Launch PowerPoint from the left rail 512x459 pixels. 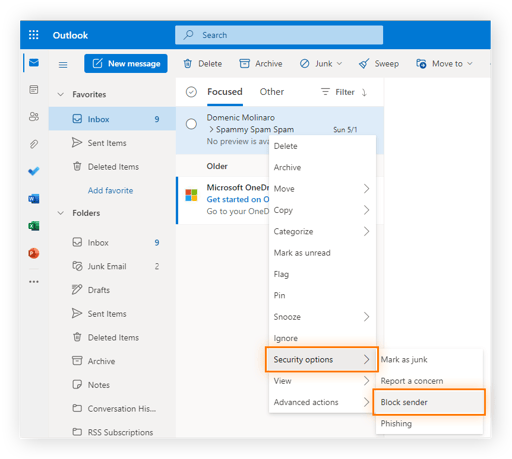pos(34,253)
